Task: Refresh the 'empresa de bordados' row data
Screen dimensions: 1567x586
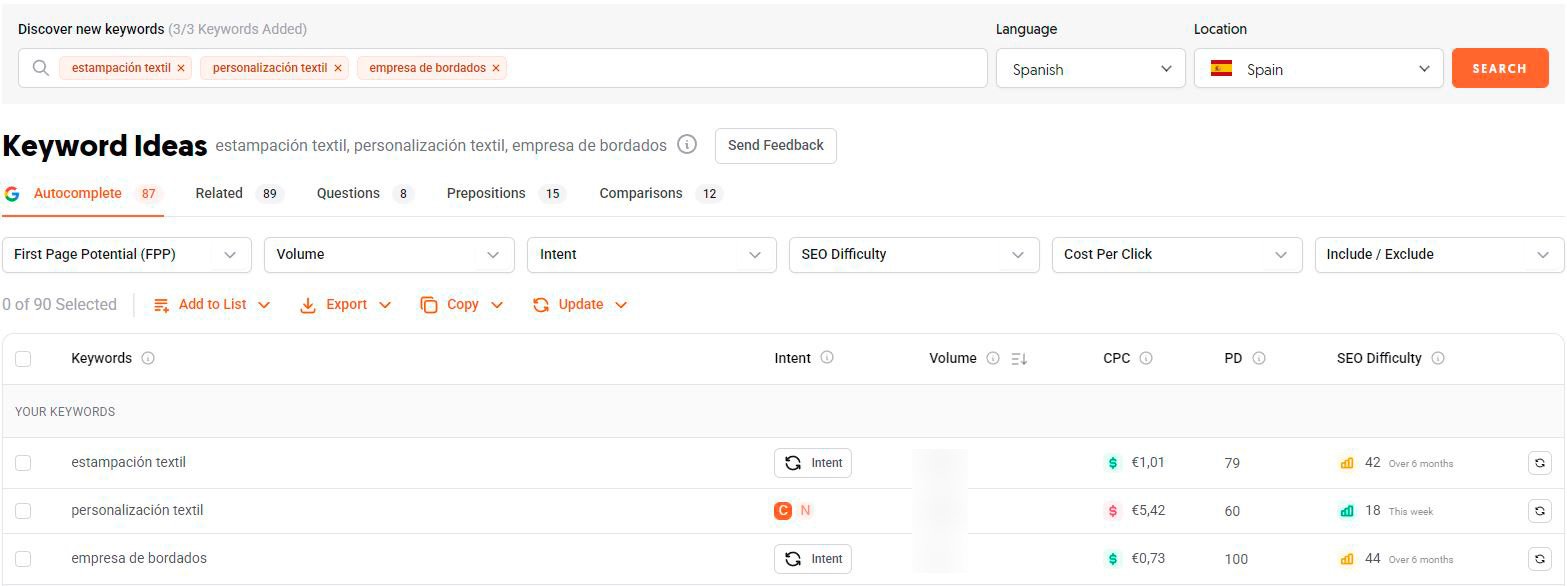Action: (x=1539, y=559)
